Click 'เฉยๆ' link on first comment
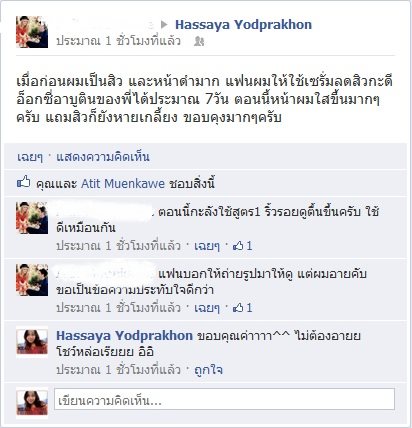This screenshot has height=428, width=412. coord(207,246)
